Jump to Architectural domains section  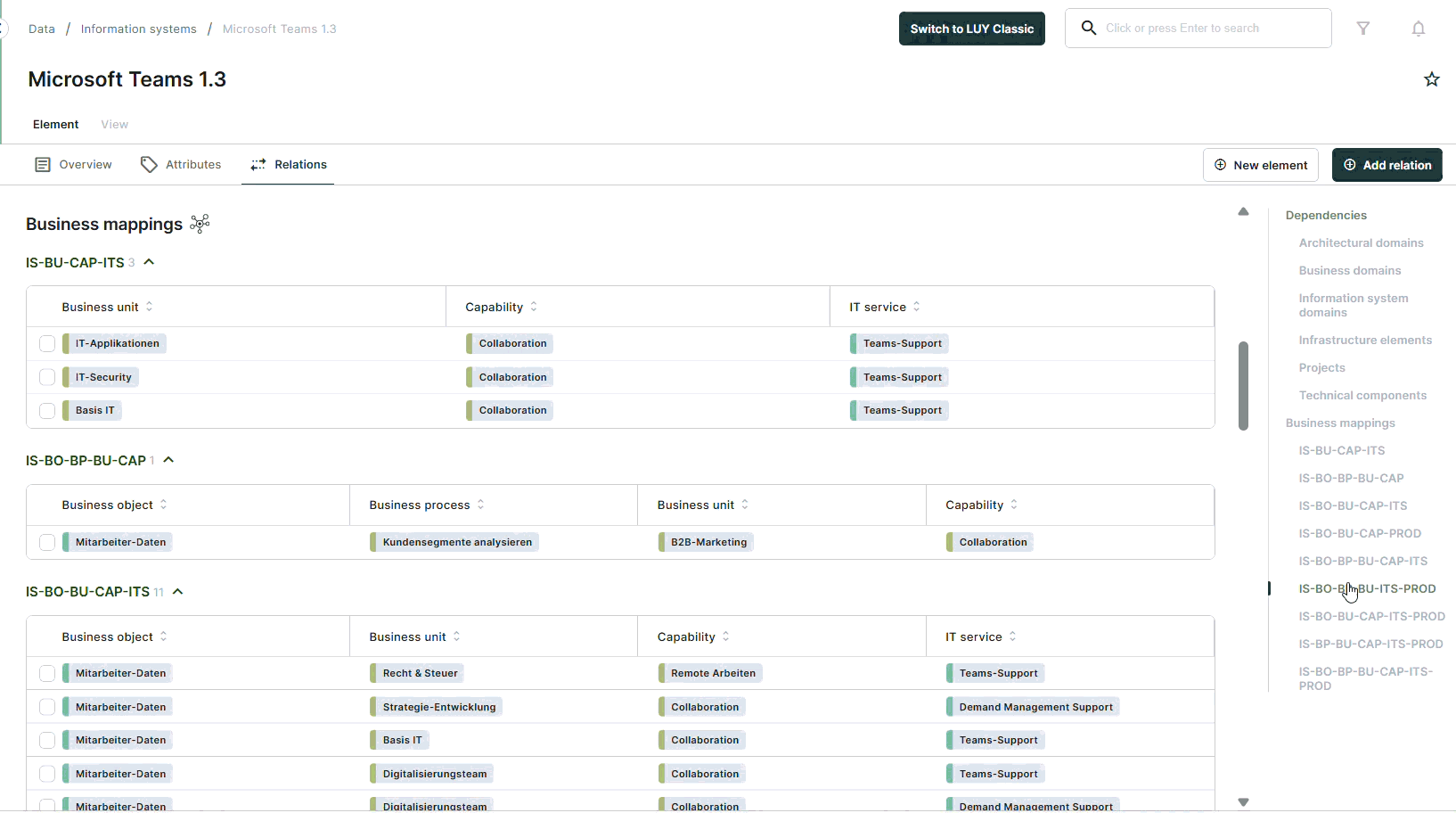coord(1361,242)
